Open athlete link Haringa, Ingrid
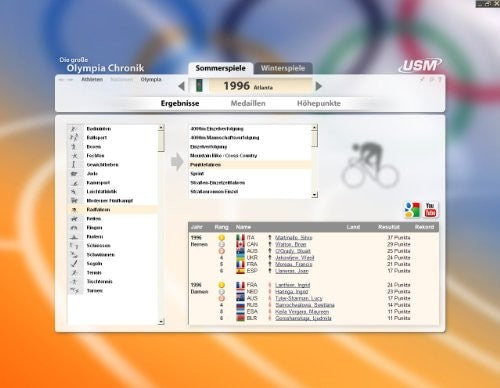Viewport: 500px width, 388px height. pyautogui.click(x=292, y=292)
